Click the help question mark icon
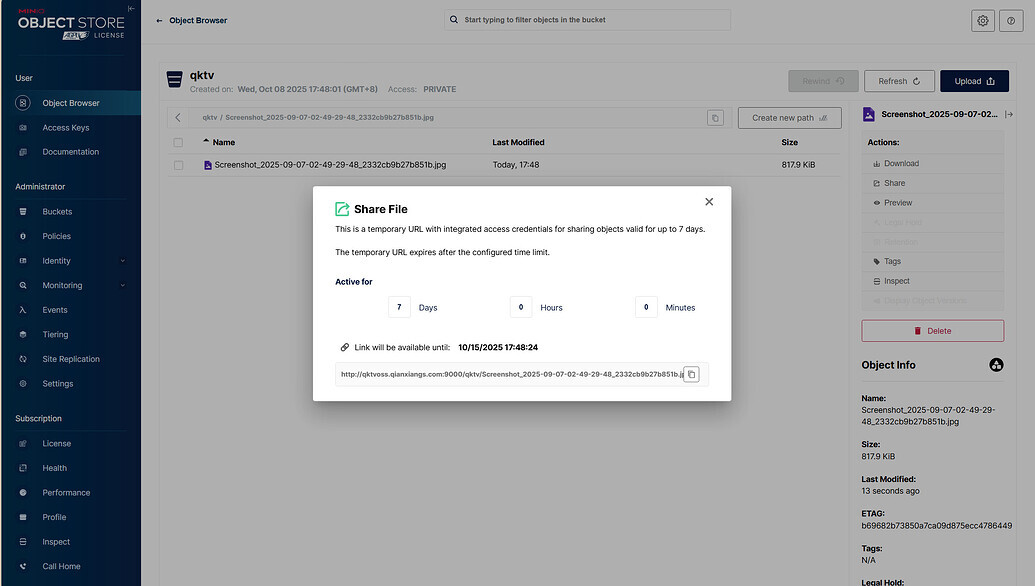Viewport: 1035px width, 586px height. pyautogui.click(x=1011, y=20)
